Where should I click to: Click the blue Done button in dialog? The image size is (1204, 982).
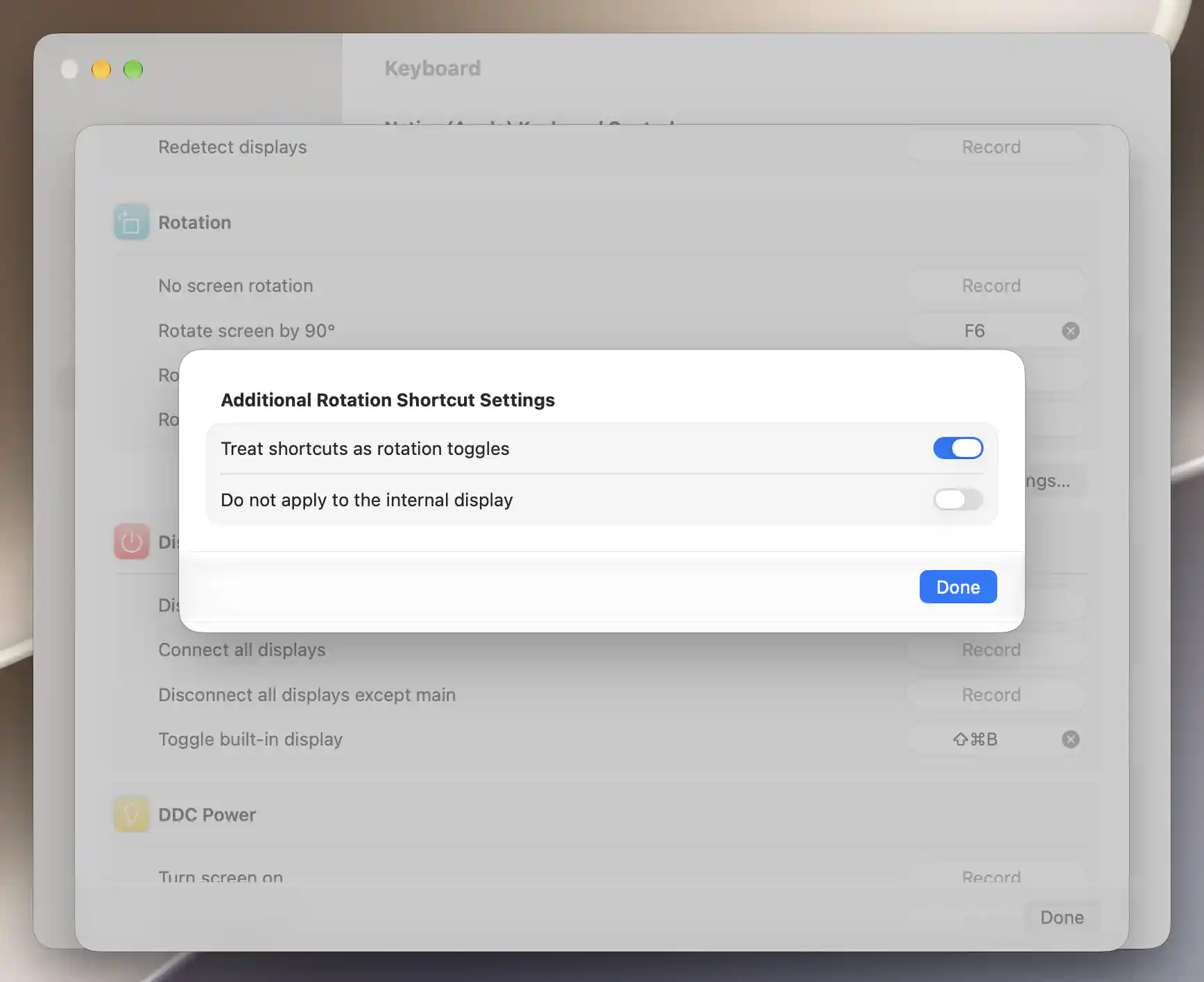(958, 587)
